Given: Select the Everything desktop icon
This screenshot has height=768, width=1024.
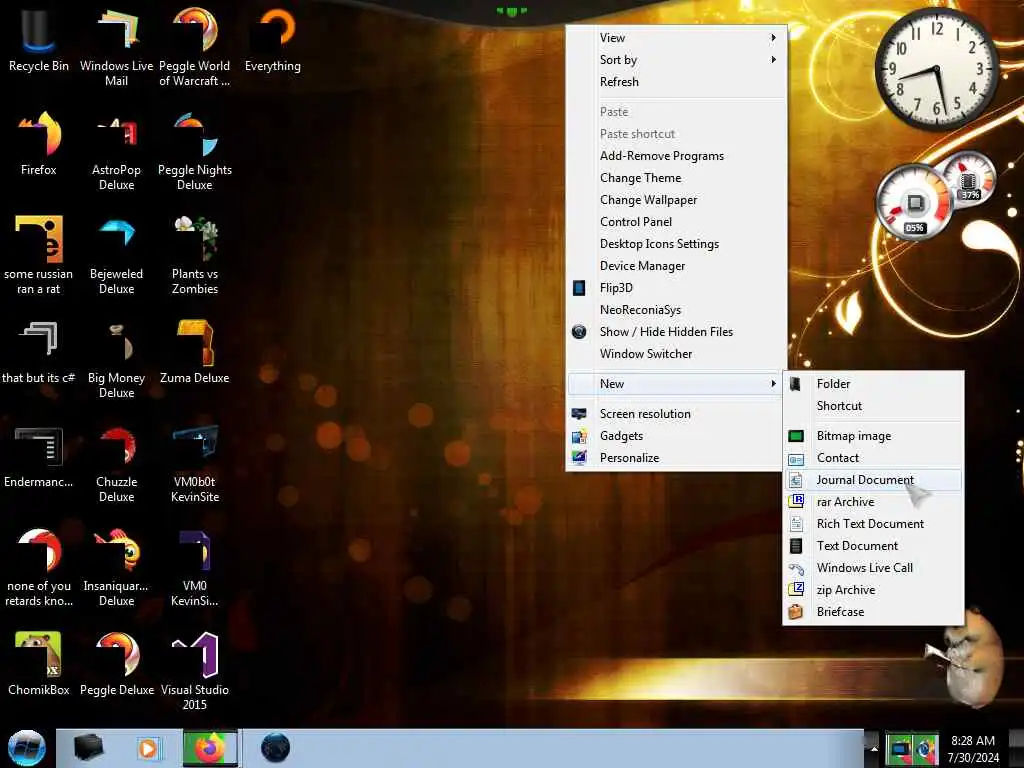Looking at the screenshot, I should click(273, 41).
